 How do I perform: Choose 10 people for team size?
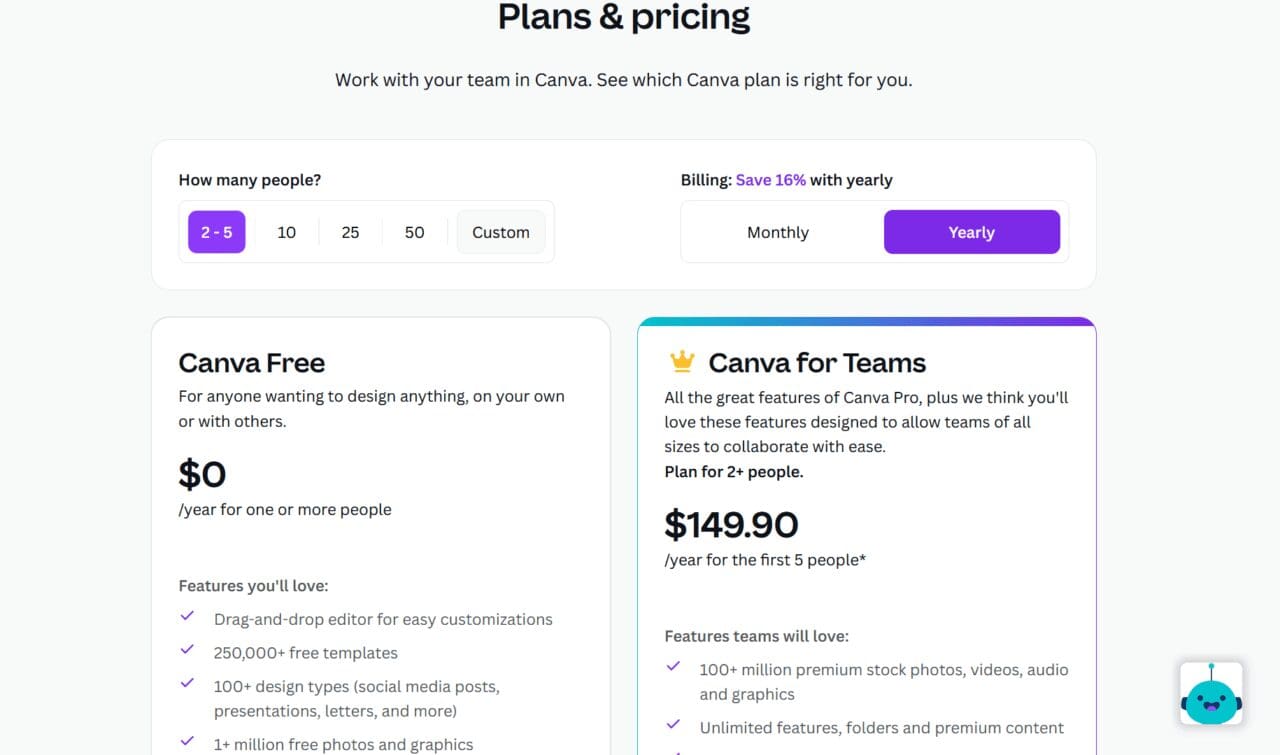(286, 231)
